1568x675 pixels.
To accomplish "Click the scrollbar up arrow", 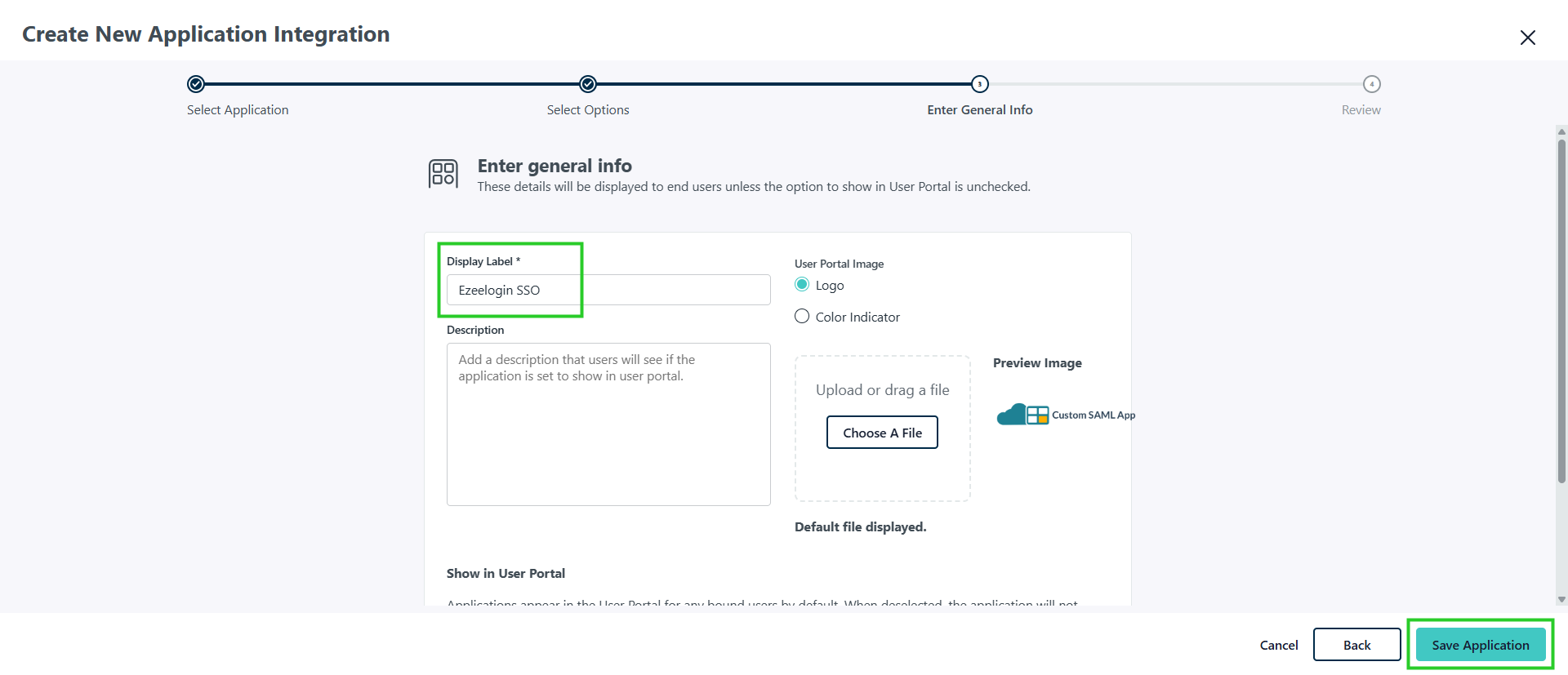I will coord(1561,131).
